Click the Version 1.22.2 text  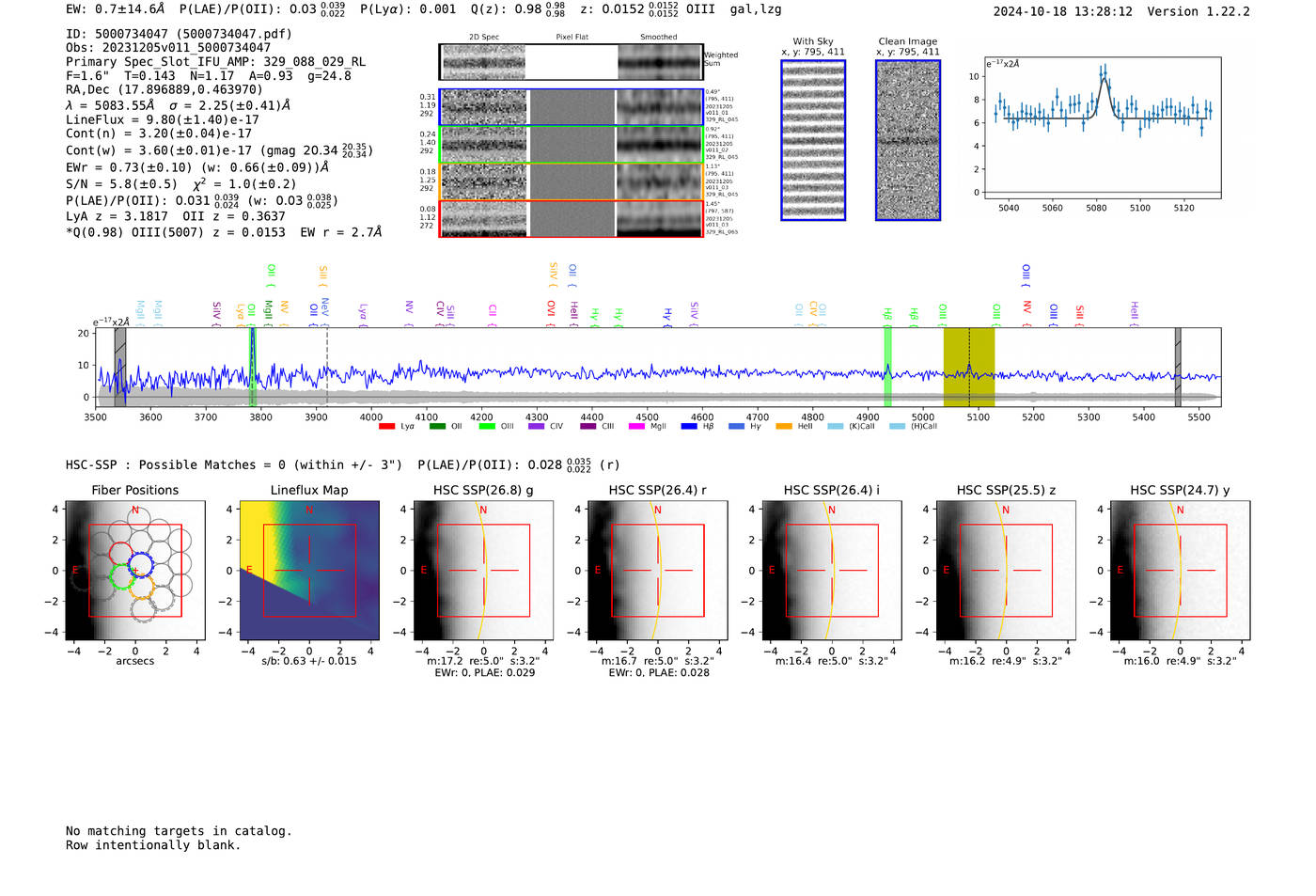(1198, 11)
